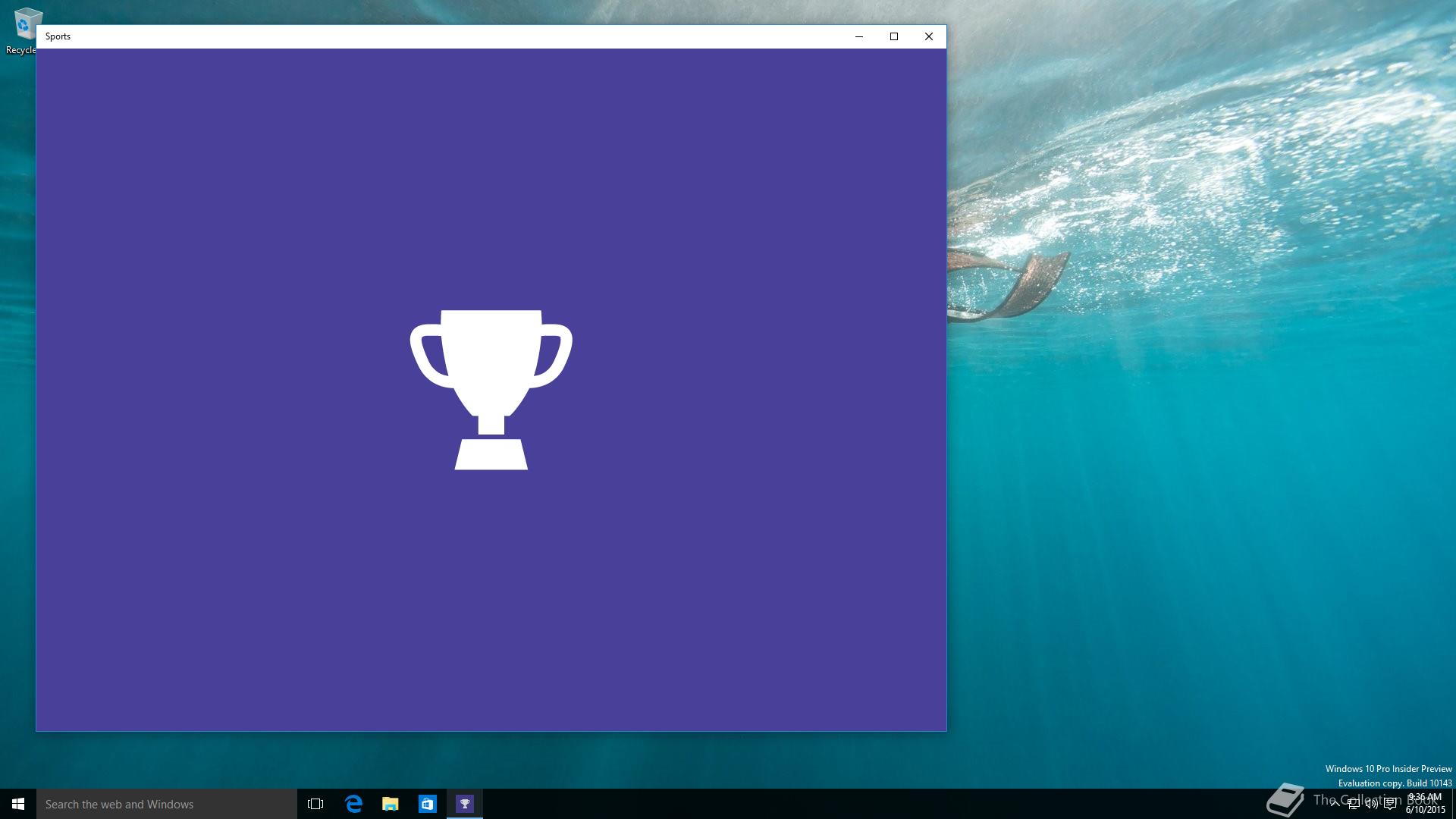The image size is (1456, 819).
Task: Click the Sports window title text
Action: tap(58, 36)
